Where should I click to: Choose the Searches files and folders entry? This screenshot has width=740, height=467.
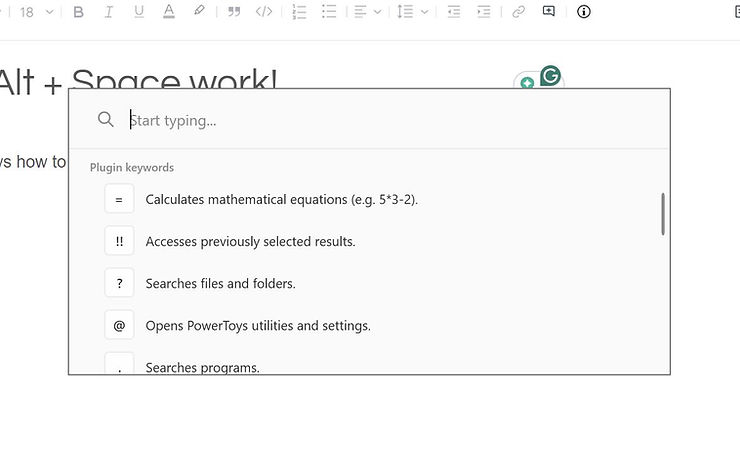click(220, 283)
